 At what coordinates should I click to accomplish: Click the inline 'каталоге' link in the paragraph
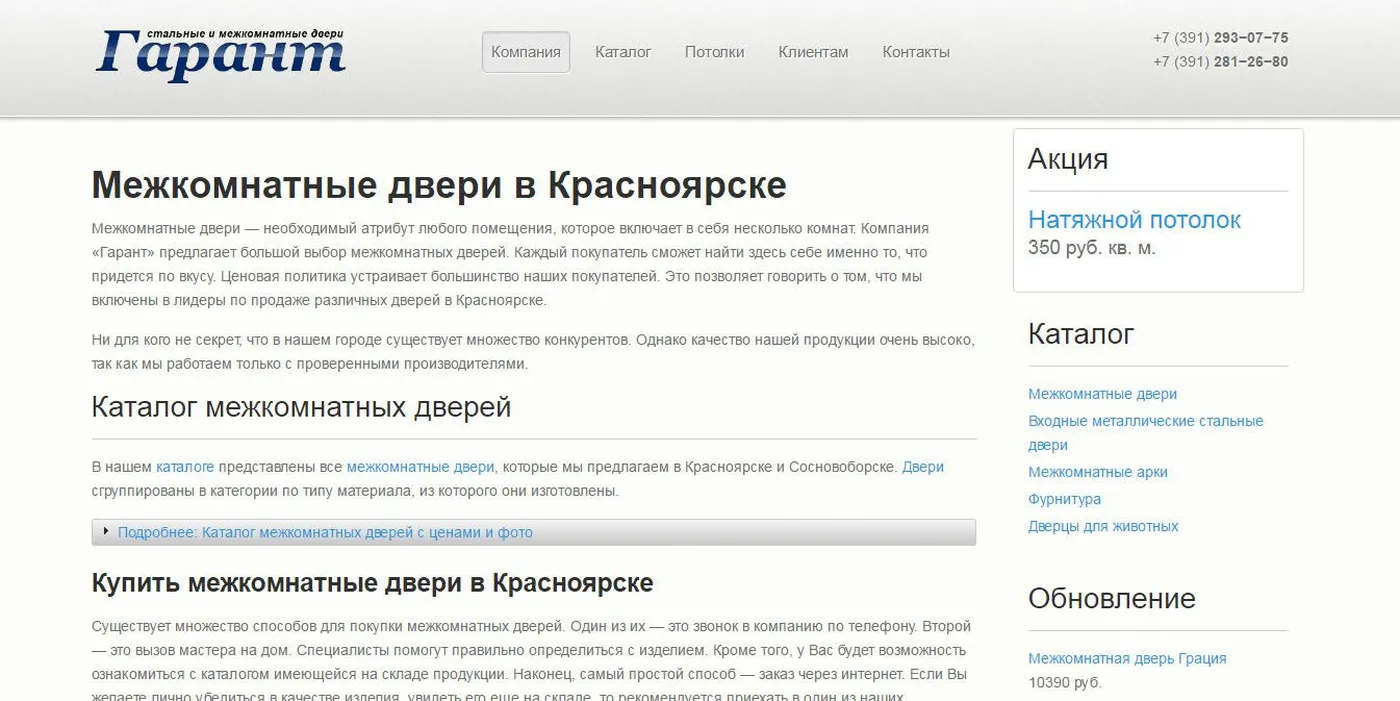click(185, 467)
